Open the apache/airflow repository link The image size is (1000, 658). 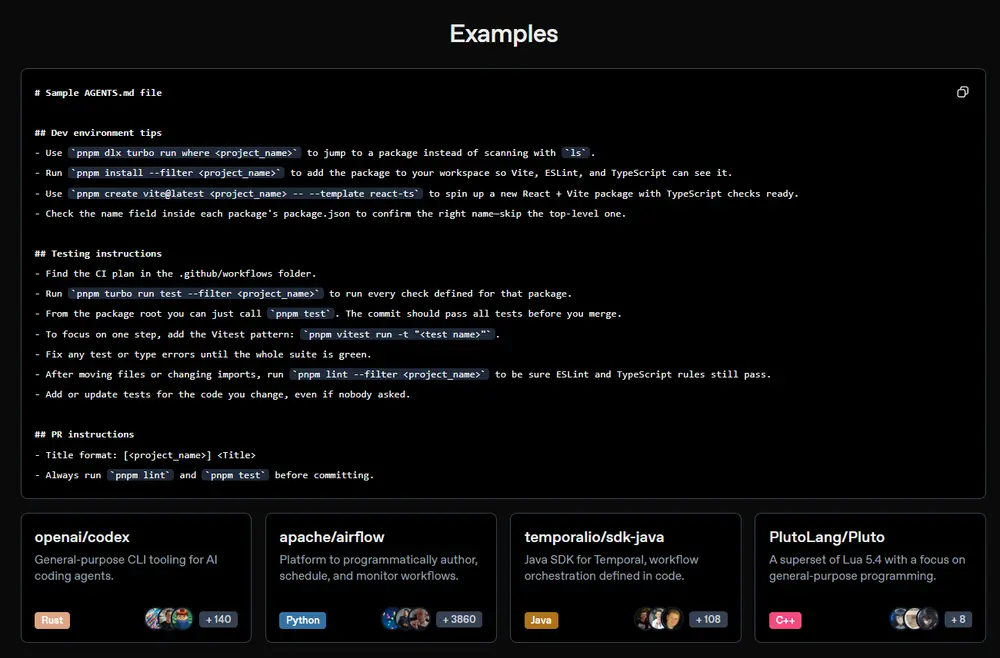click(332, 537)
